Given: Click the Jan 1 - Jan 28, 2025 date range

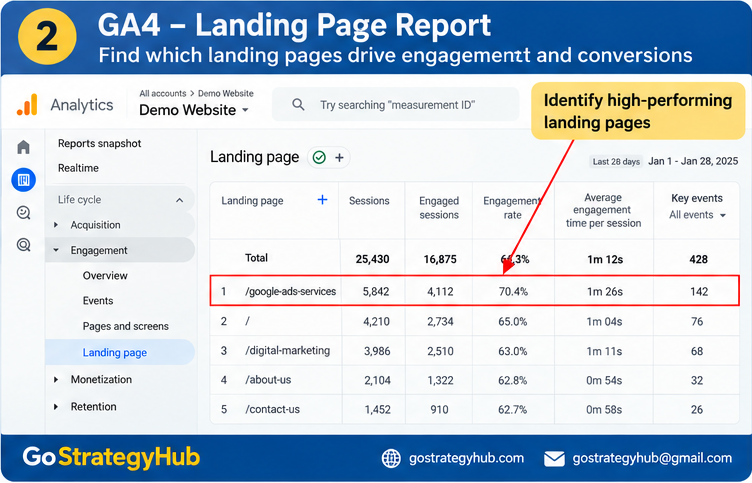Looking at the screenshot, I should point(693,161).
